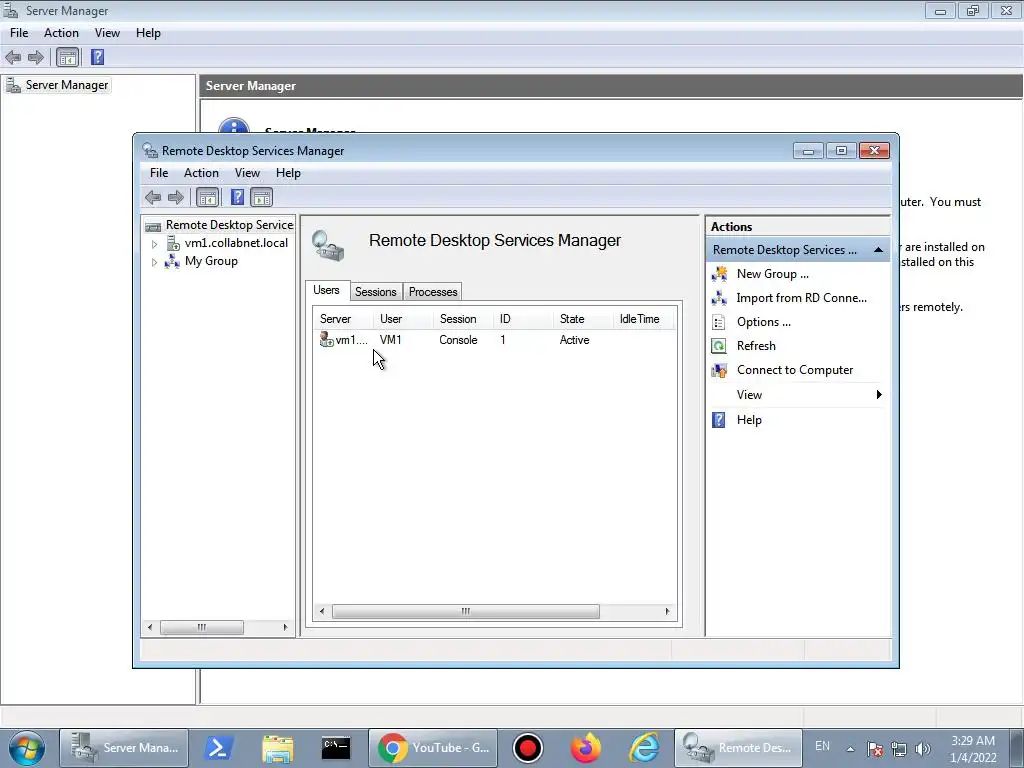Click New Group star icon in Actions
Image resolution: width=1024 pixels, height=768 pixels.
(x=719, y=274)
